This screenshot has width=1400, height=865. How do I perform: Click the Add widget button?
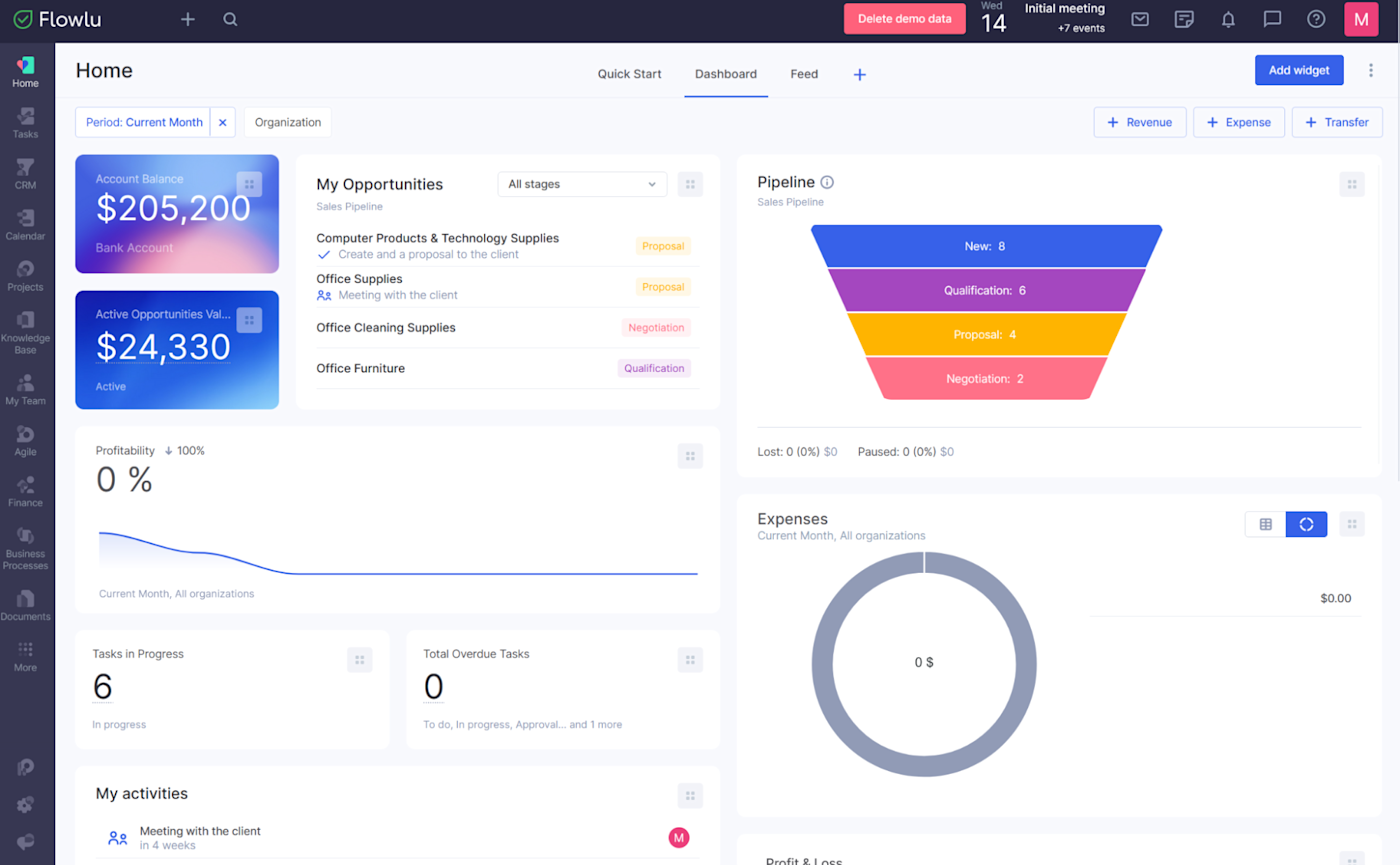(1299, 70)
